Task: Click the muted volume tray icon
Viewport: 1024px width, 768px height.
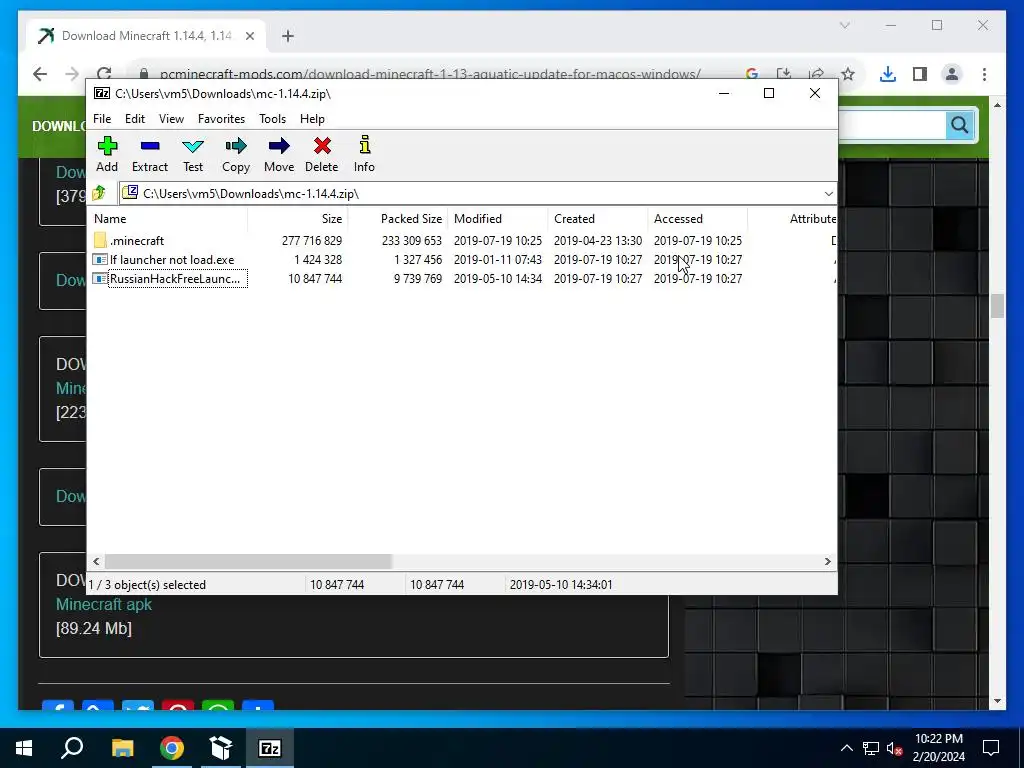Action: pos(895,748)
